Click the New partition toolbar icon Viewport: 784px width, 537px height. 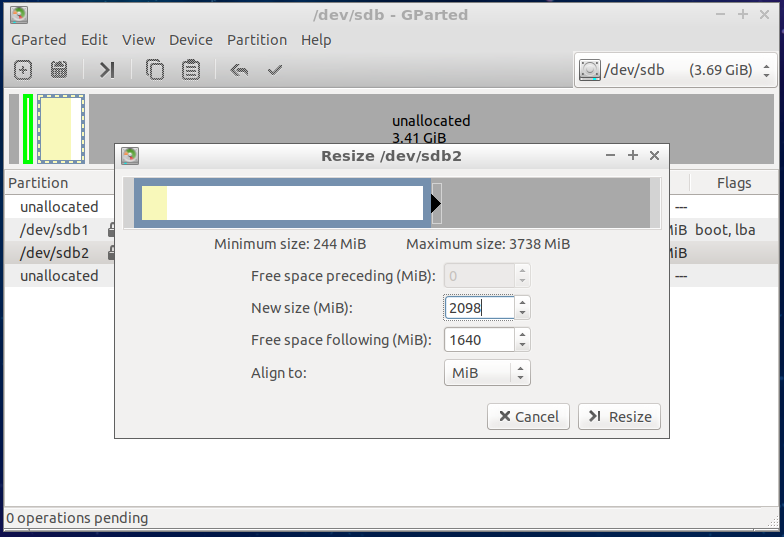(x=23, y=70)
